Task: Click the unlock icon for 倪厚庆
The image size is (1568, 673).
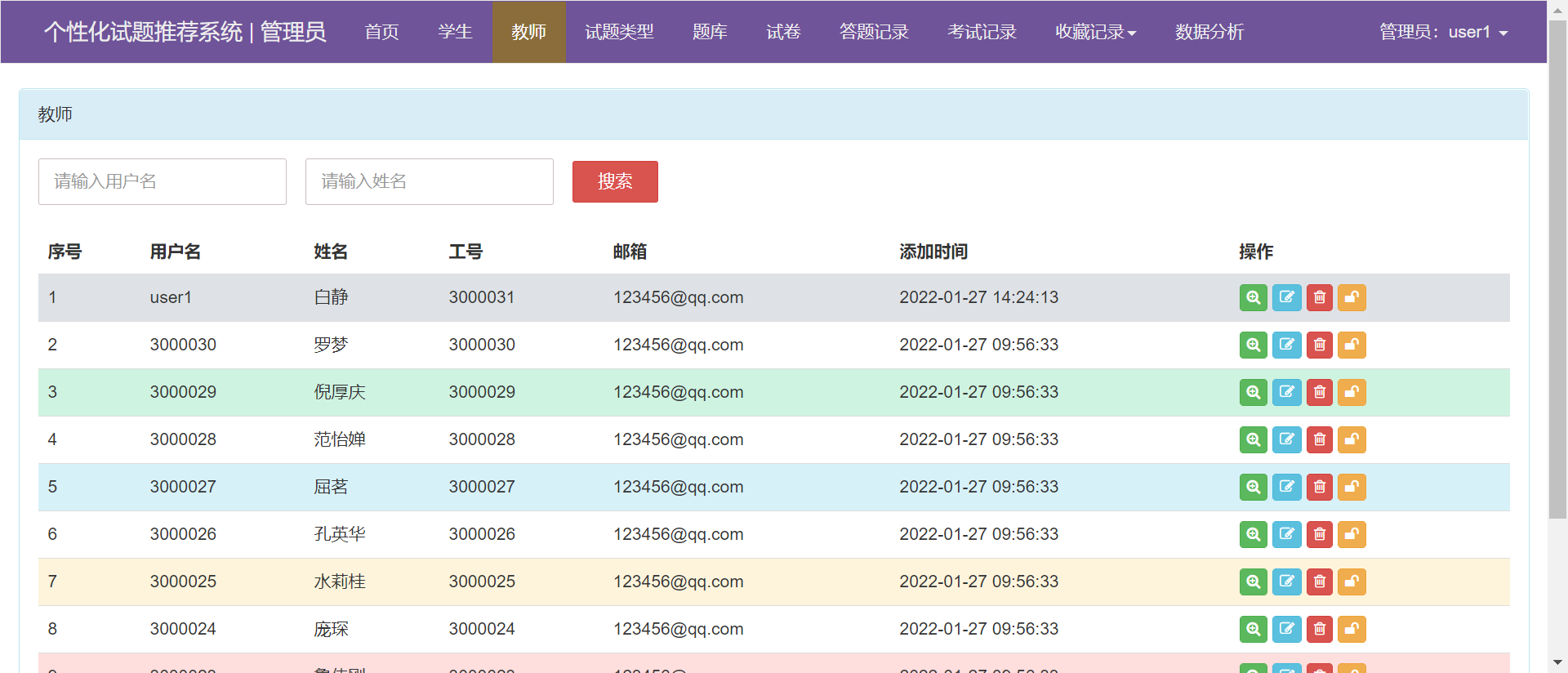Action: [1352, 392]
